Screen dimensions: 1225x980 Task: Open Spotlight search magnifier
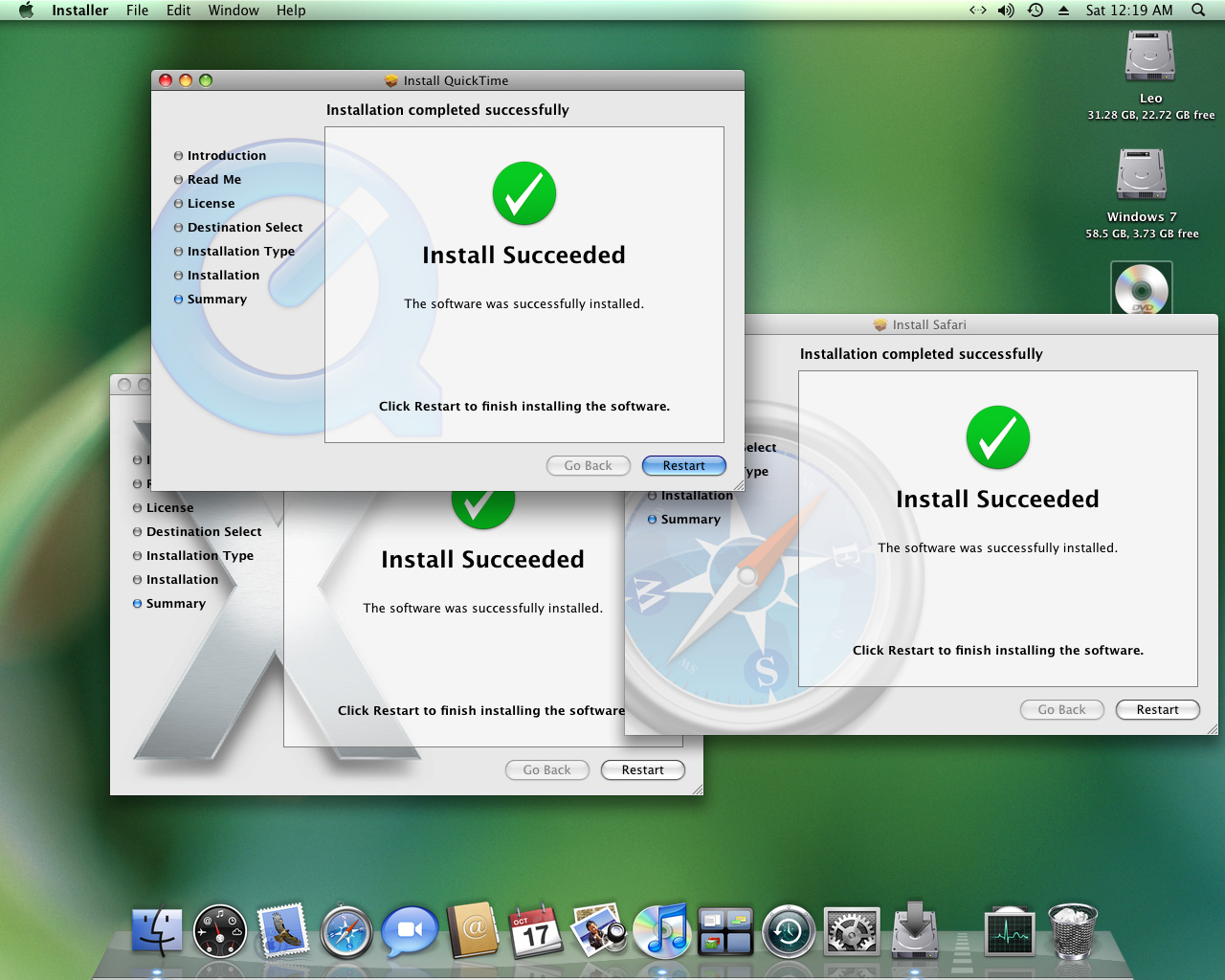click(x=1198, y=11)
